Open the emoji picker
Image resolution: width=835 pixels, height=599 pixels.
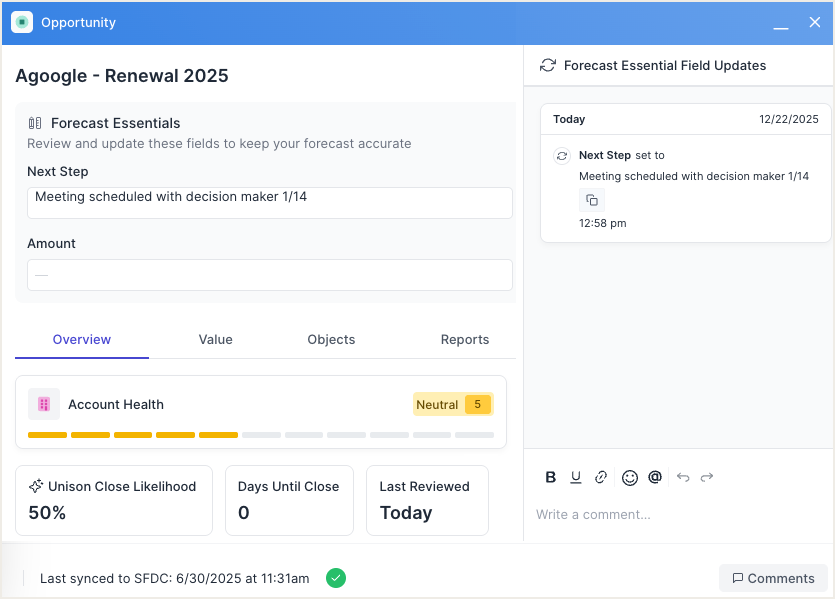629,478
